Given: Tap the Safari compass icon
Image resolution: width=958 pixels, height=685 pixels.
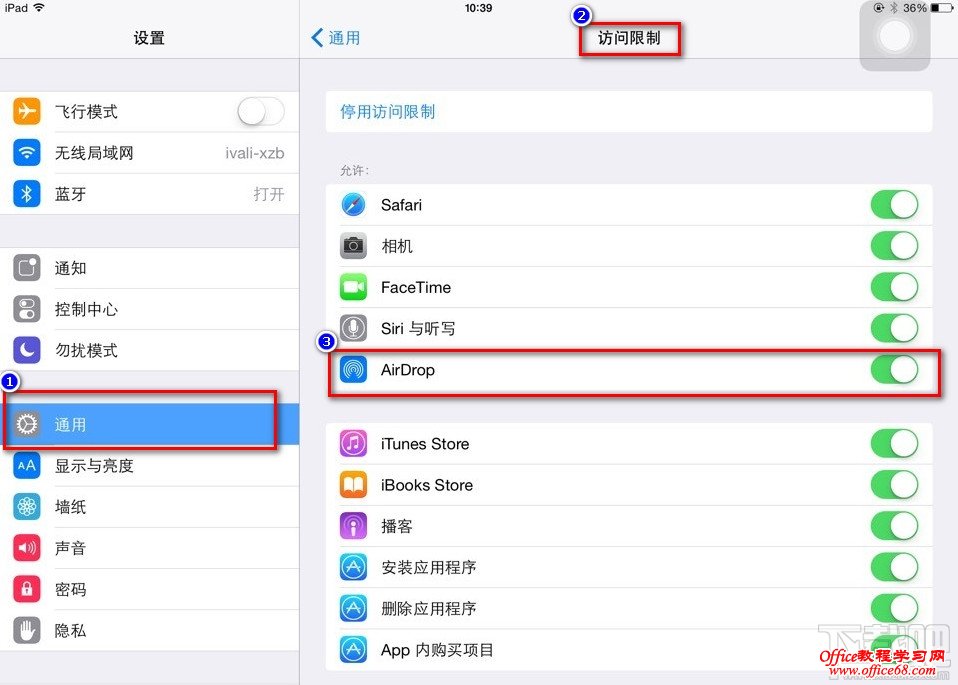Looking at the screenshot, I should [353, 205].
